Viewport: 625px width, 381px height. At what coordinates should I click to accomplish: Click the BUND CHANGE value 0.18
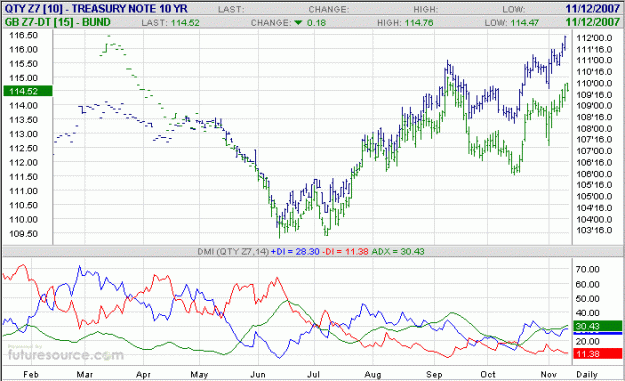tap(316, 23)
